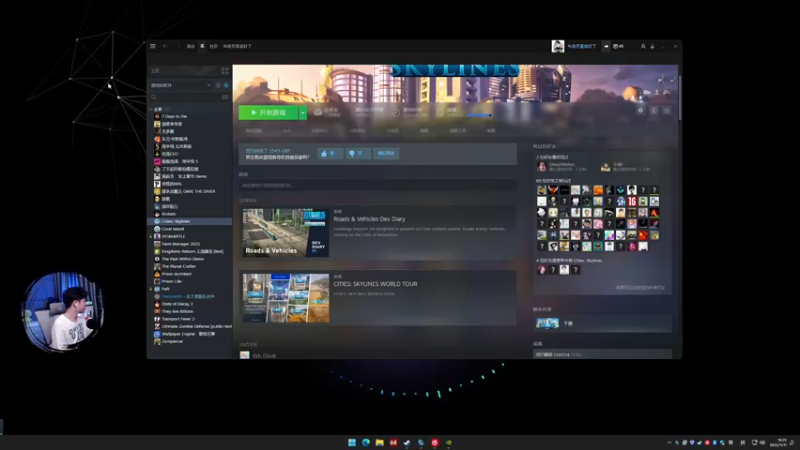
Task: Select Prison Architect in library
Action: coord(176,274)
